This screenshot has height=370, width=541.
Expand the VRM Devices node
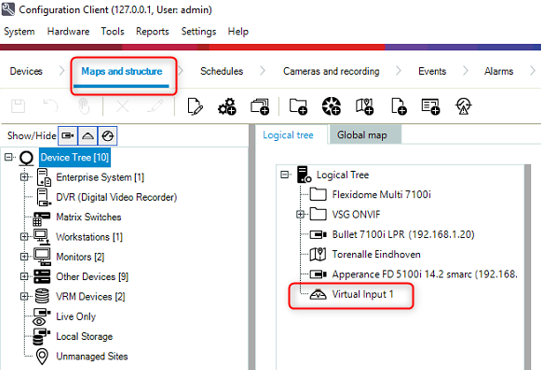24,296
